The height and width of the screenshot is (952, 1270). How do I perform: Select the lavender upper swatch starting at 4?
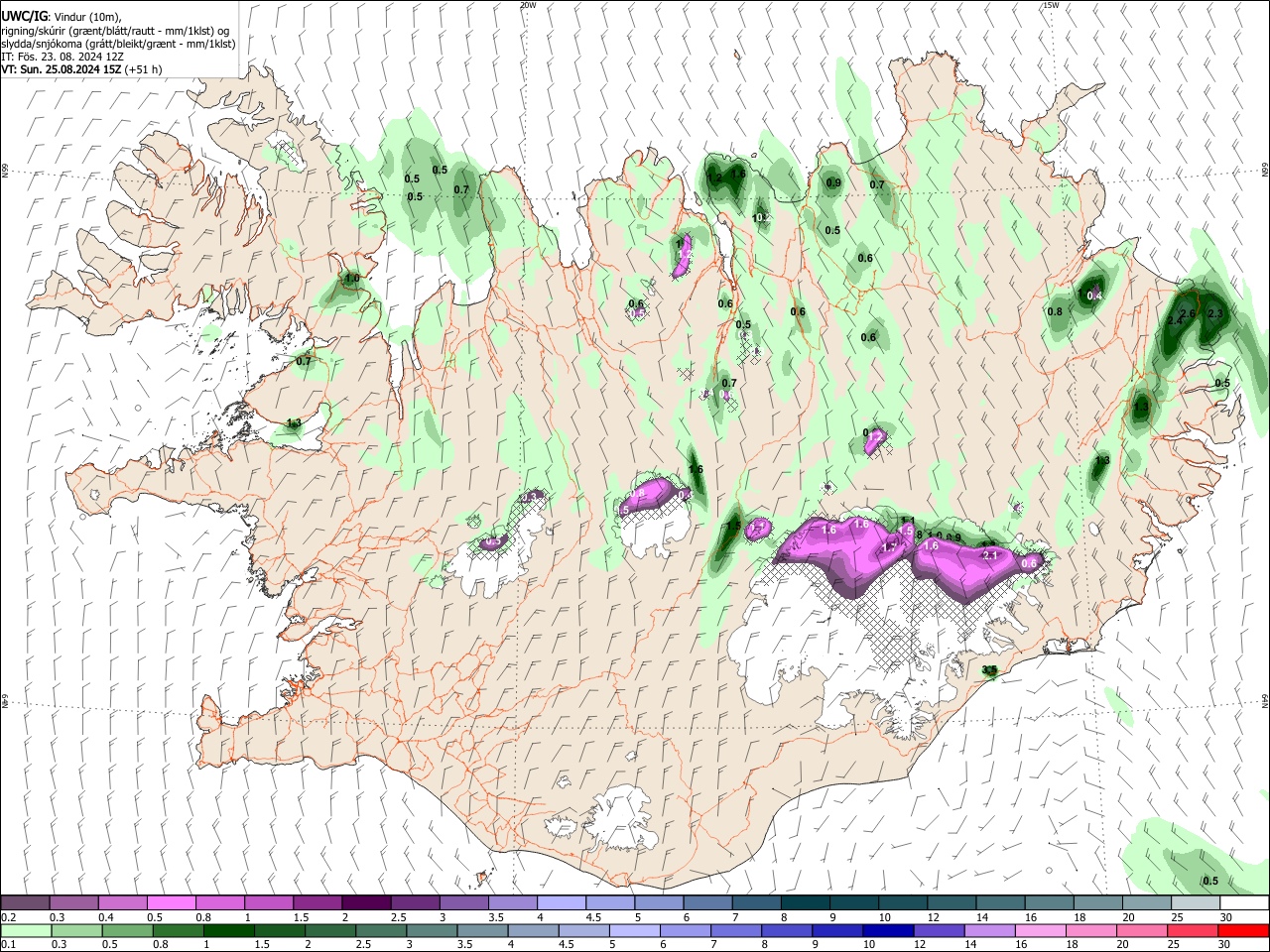coord(561,902)
